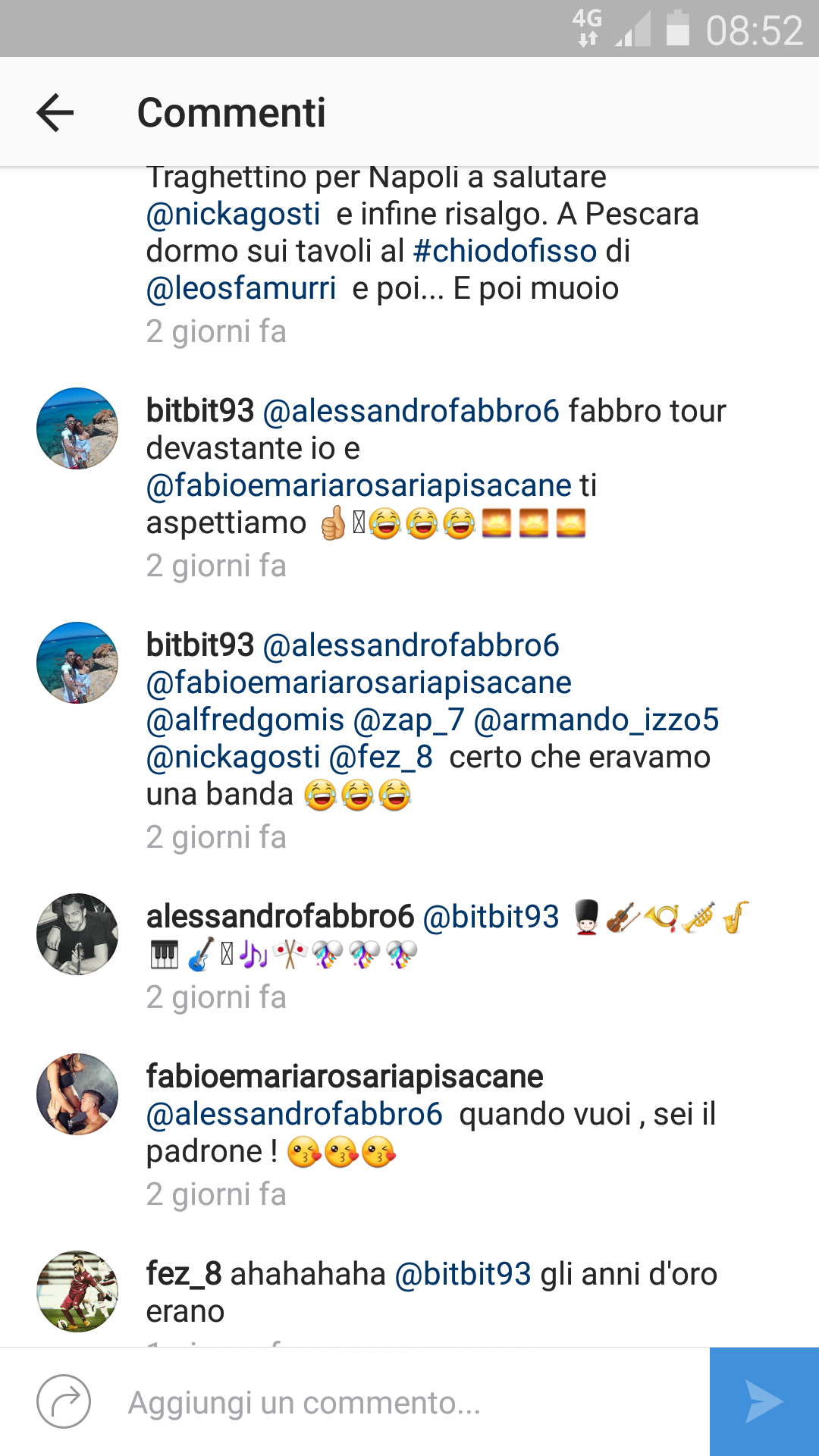Viewport: 819px width, 1456px height.
Task: Tap the circular share arrow icon beside comment box
Action: [x=64, y=1401]
